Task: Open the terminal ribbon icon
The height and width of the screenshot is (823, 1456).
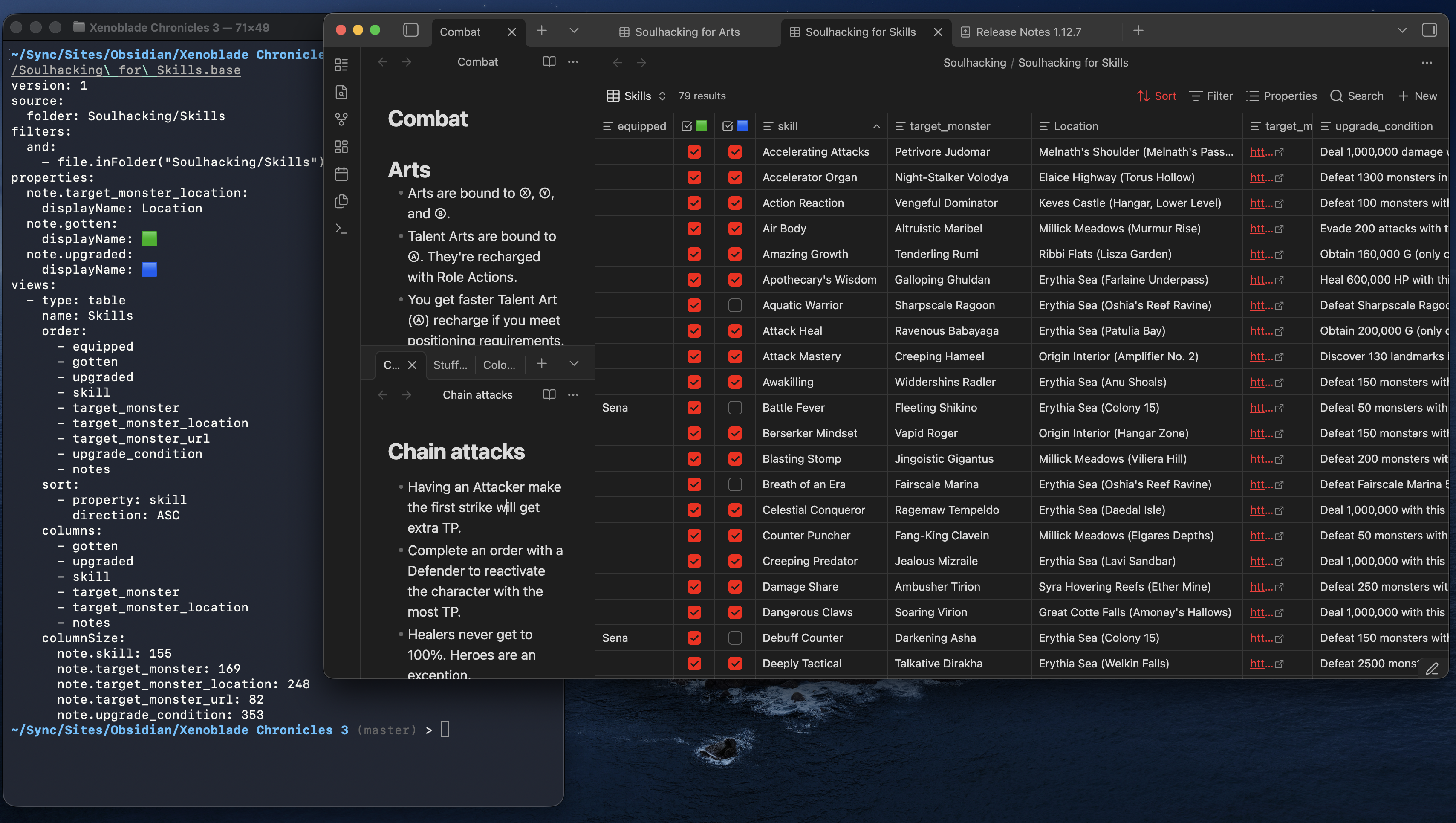Action: (341, 229)
